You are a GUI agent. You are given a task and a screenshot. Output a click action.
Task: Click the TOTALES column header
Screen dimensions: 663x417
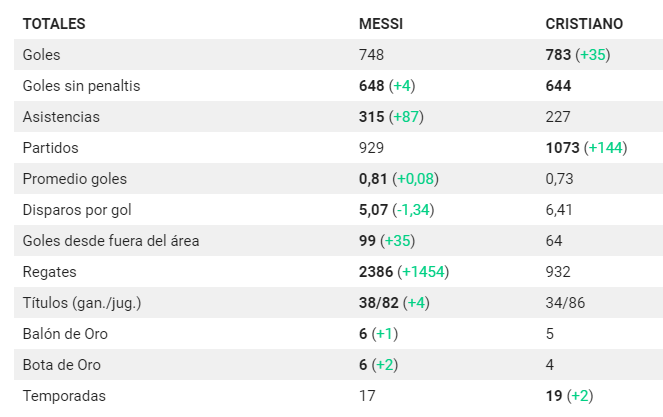[54, 24]
